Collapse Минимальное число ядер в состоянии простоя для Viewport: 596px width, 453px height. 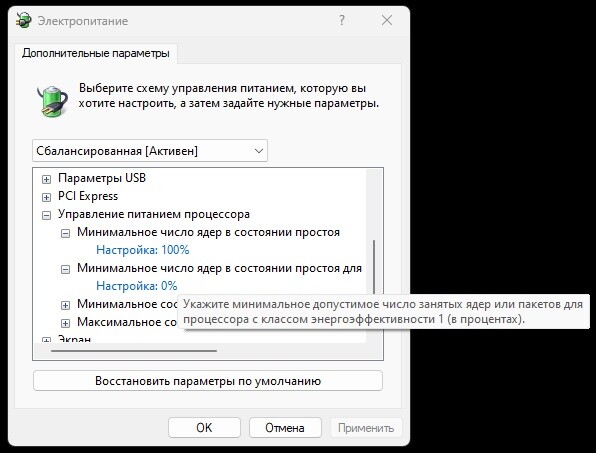(x=65, y=269)
